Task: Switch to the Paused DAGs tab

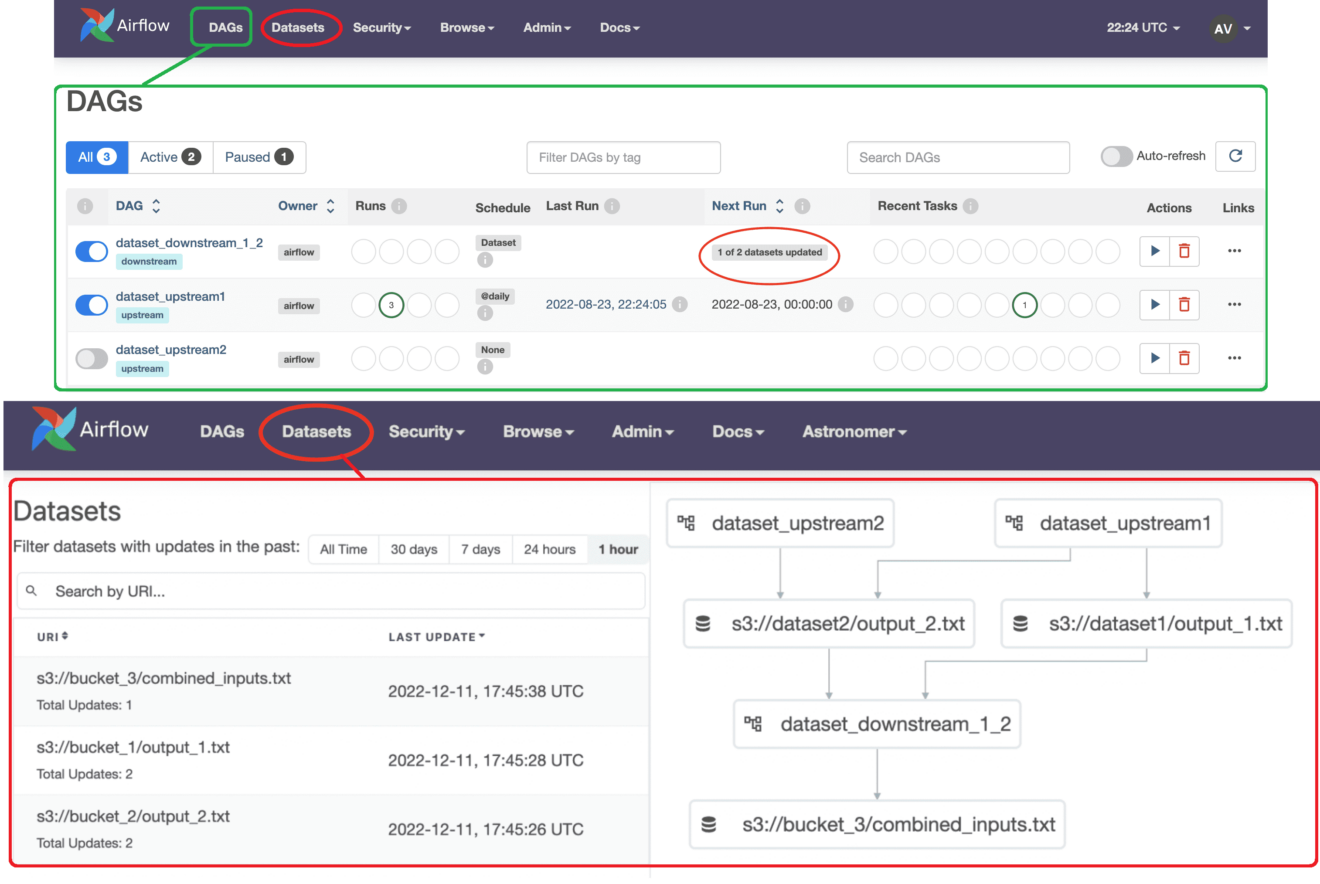Action: [259, 157]
